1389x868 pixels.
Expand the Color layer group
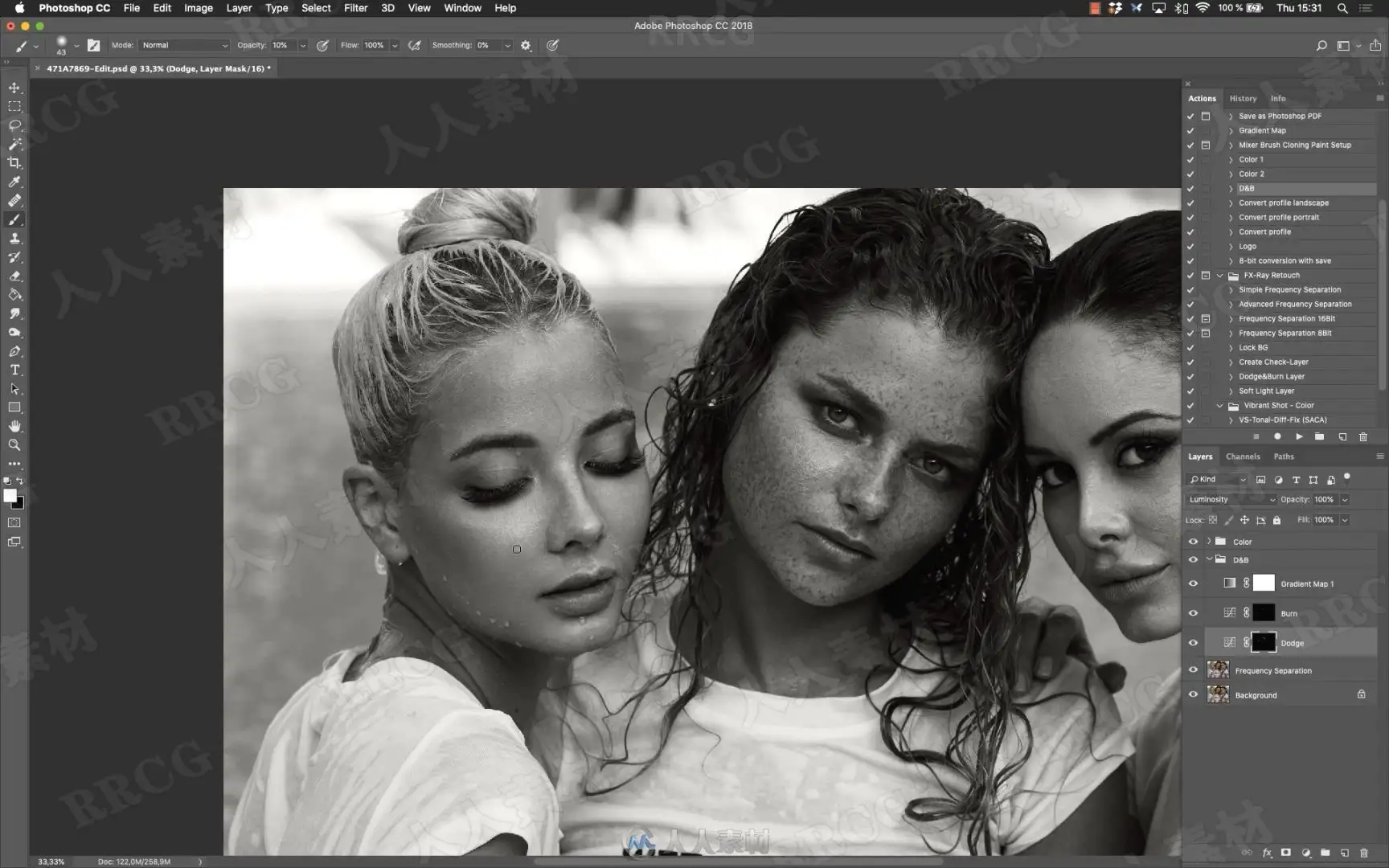(1209, 541)
